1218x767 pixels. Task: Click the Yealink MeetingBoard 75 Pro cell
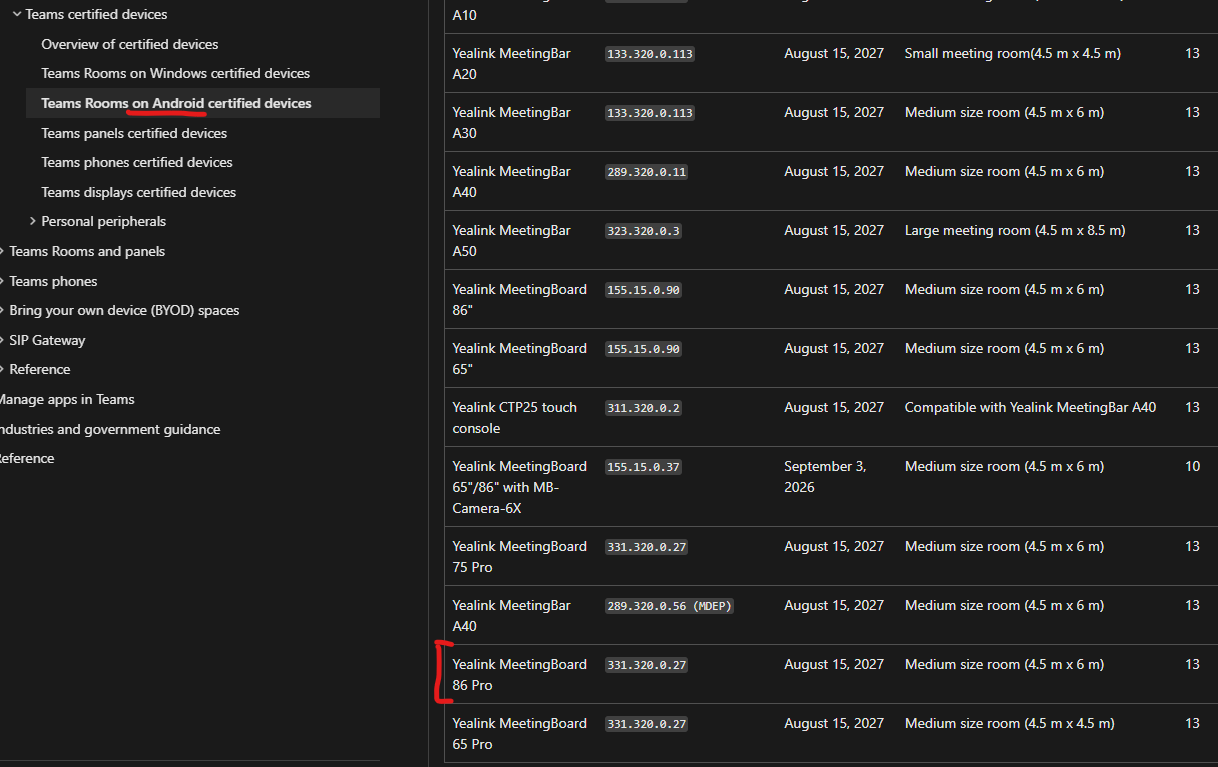[519, 556]
